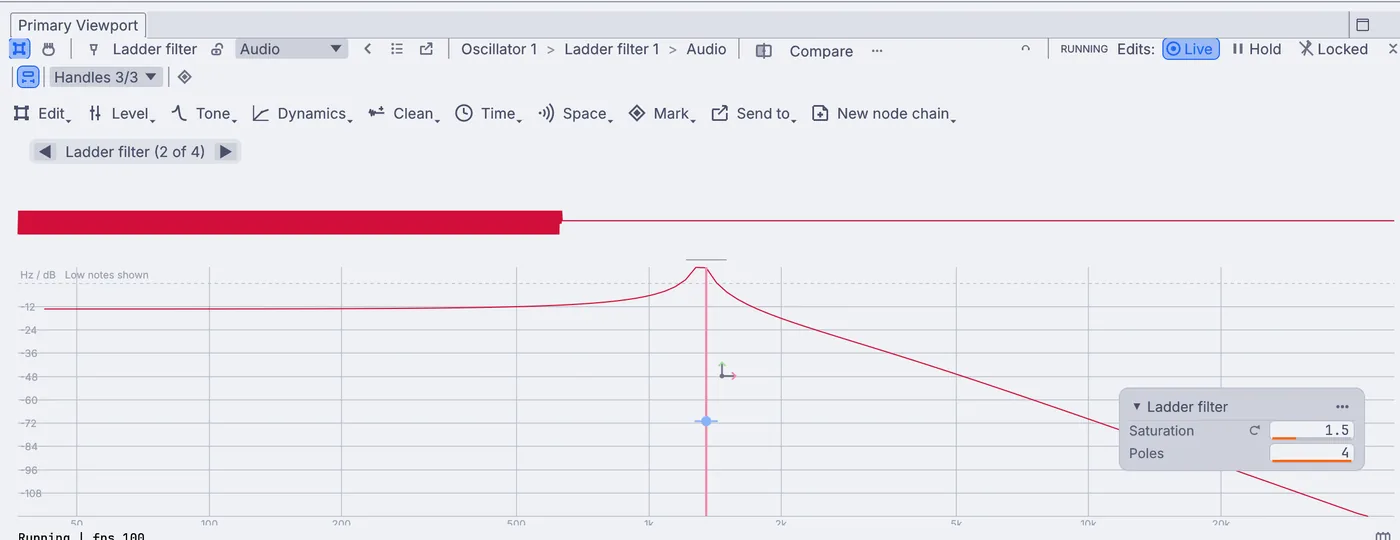Open Ladder filter panel ellipsis options
Image resolution: width=1400 pixels, height=540 pixels.
1342,407
